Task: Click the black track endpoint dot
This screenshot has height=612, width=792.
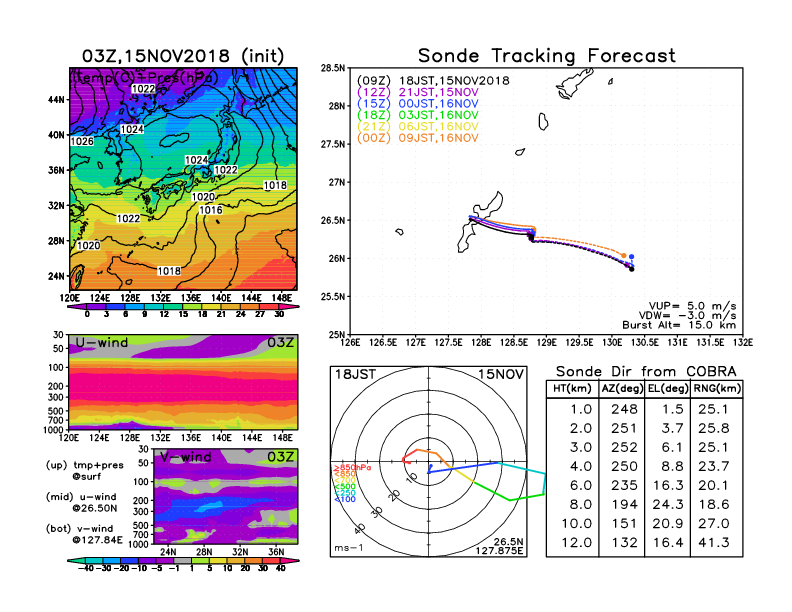Action: click(631, 270)
